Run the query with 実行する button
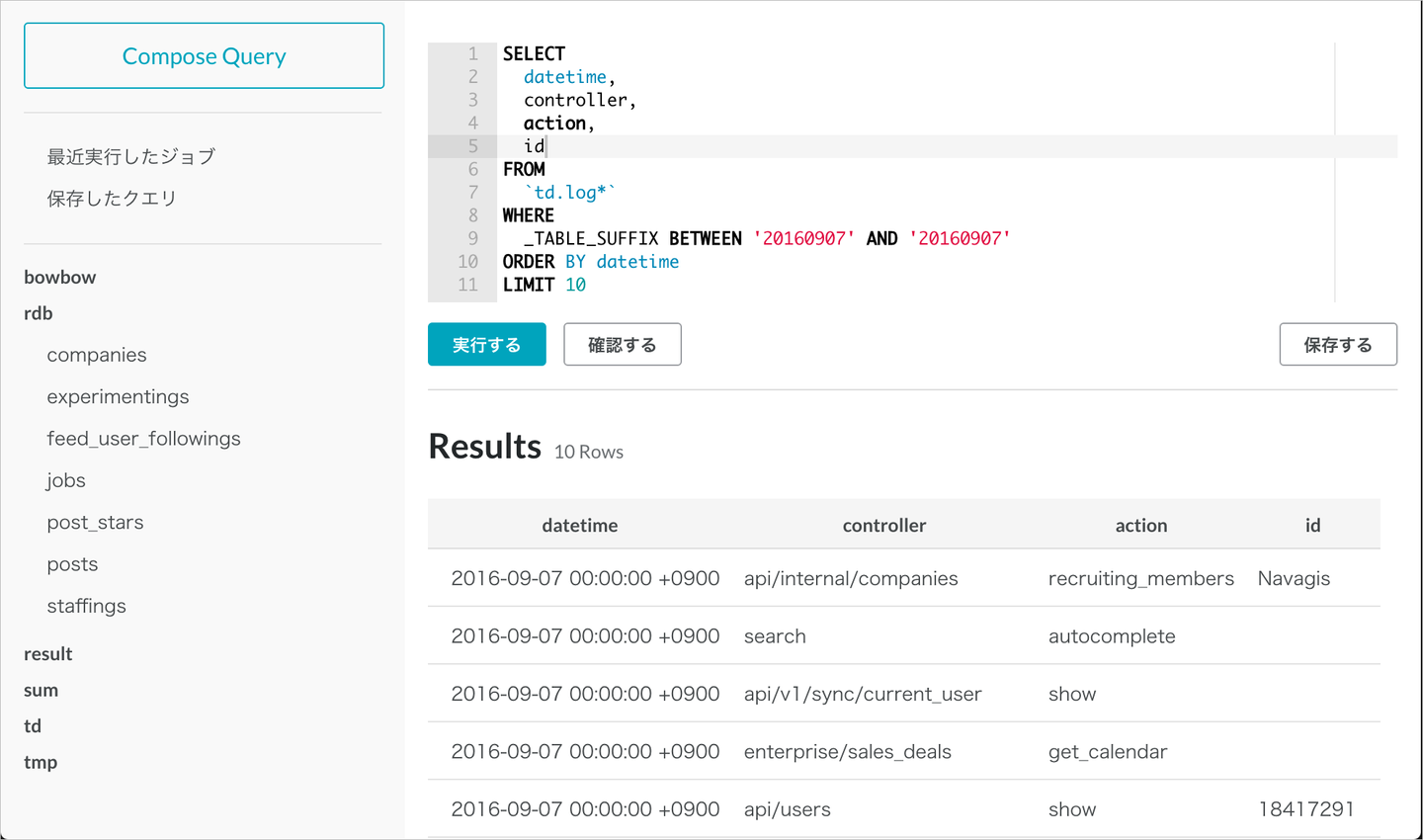The height and width of the screenshot is (840, 1423). click(x=486, y=345)
